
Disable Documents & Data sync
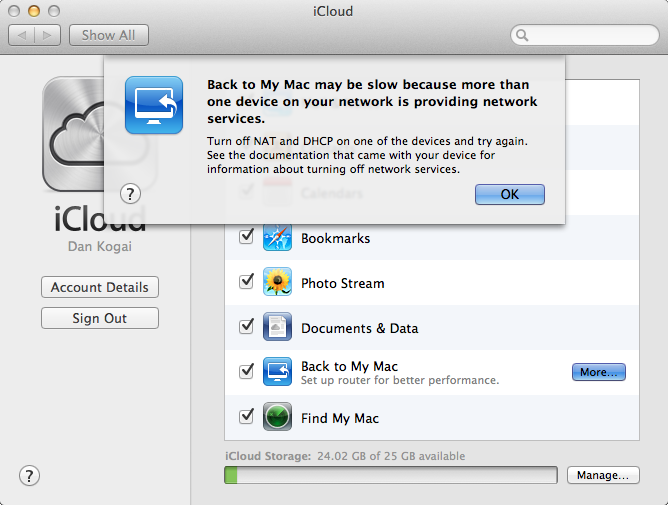click(x=246, y=326)
